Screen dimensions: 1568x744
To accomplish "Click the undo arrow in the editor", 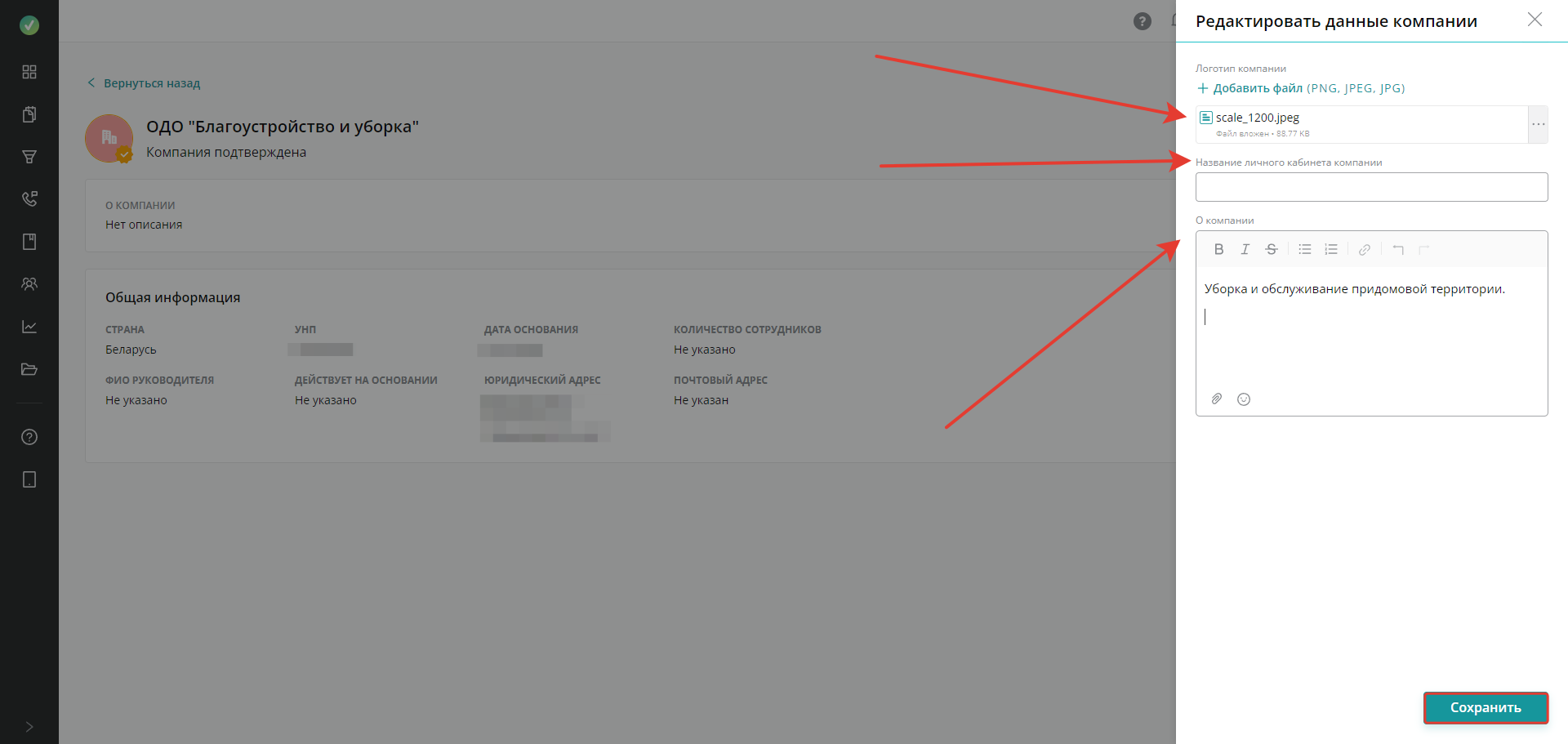I will click(x=1398, y=250).
